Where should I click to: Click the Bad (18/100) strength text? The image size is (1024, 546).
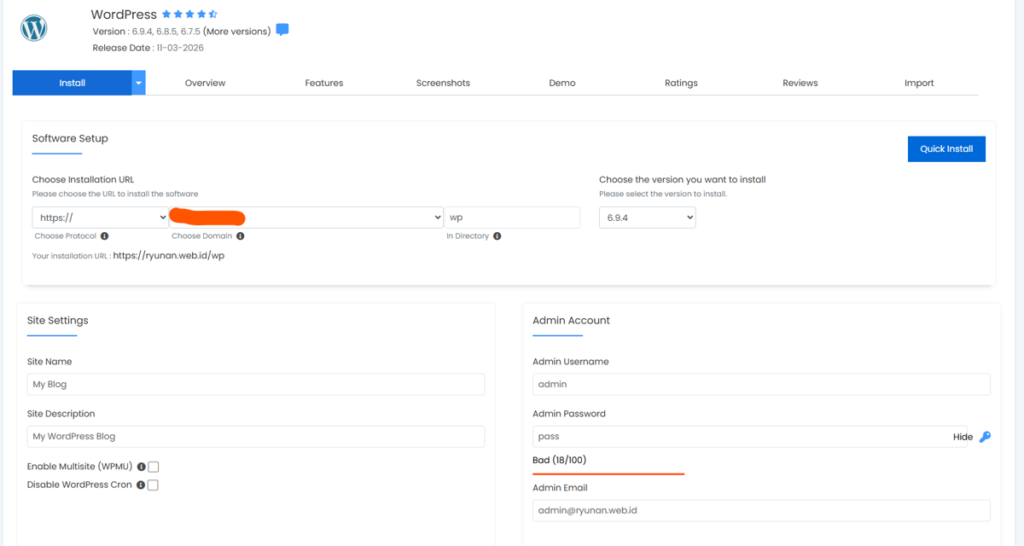pyautogui.click(x=559, y=460)
